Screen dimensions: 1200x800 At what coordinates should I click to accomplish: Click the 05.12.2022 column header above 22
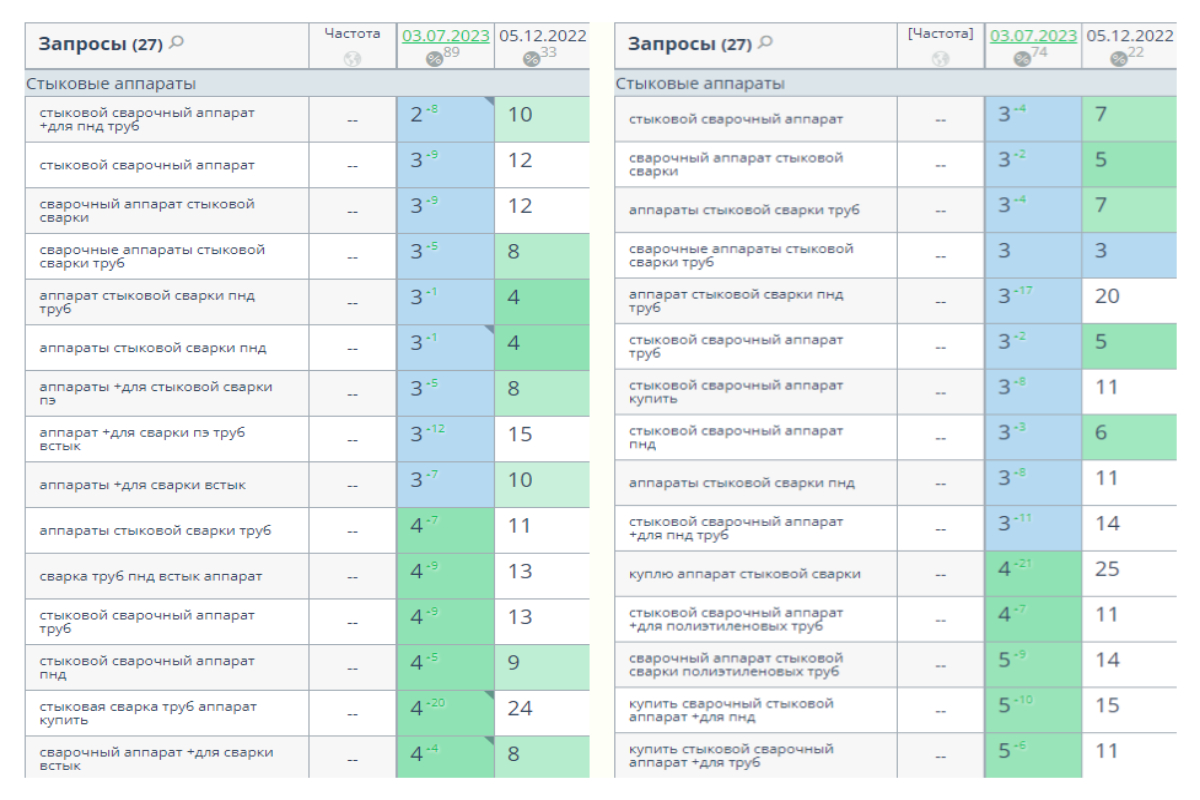click(x=1130, y=36)
